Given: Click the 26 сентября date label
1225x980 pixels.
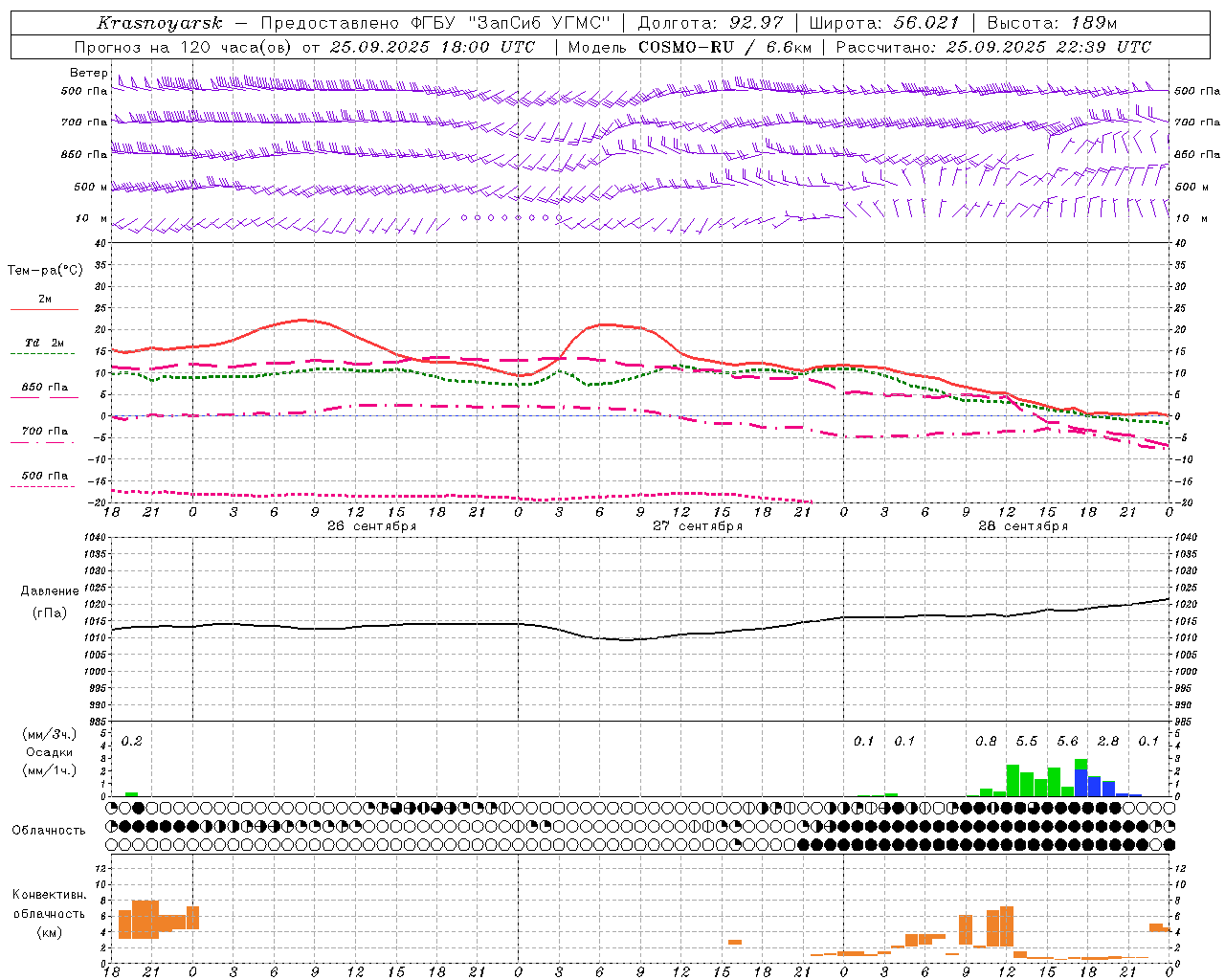Looking at the screenshot, I should point(371,526).
